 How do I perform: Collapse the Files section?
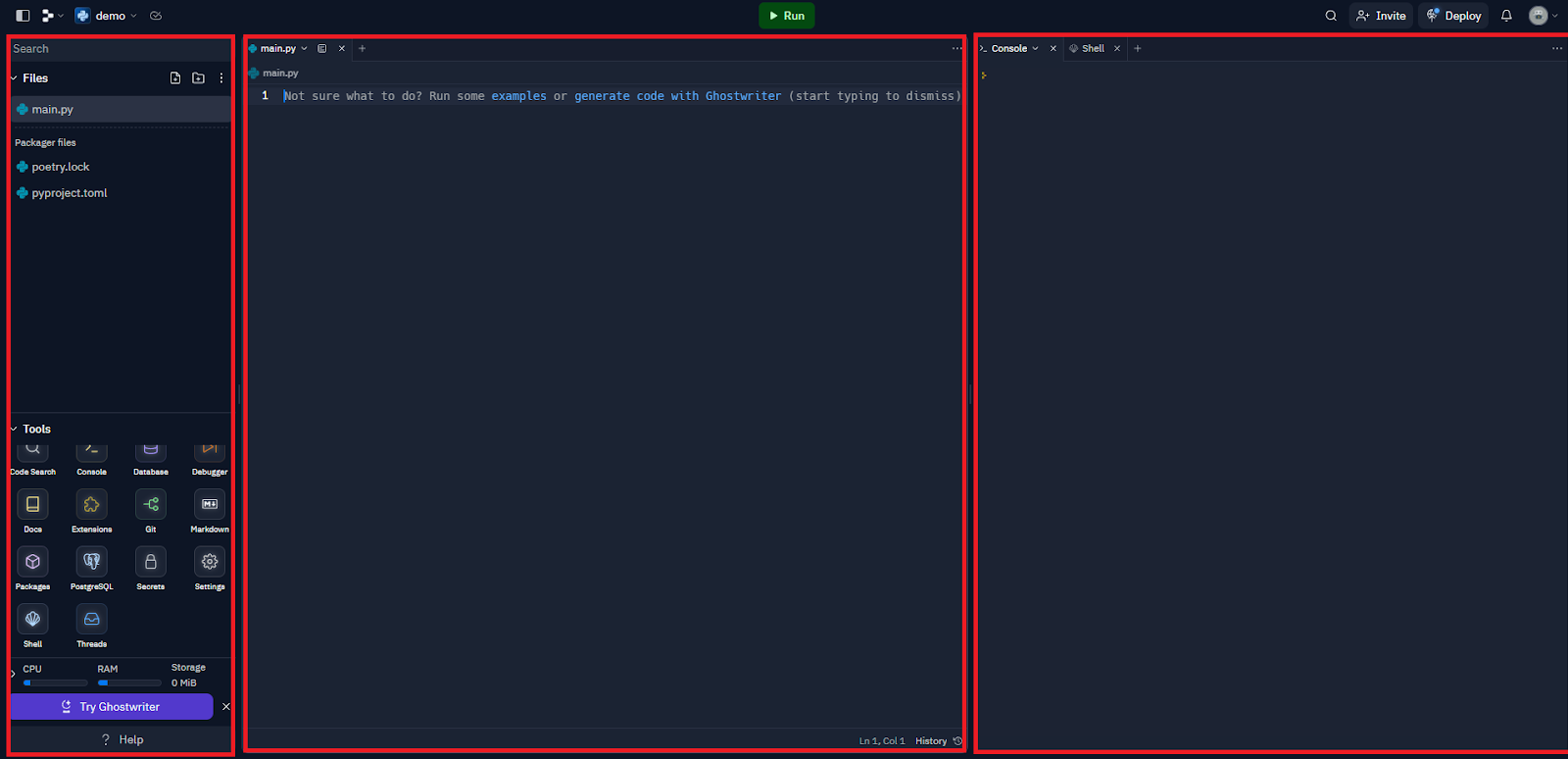tap(15, 78)
